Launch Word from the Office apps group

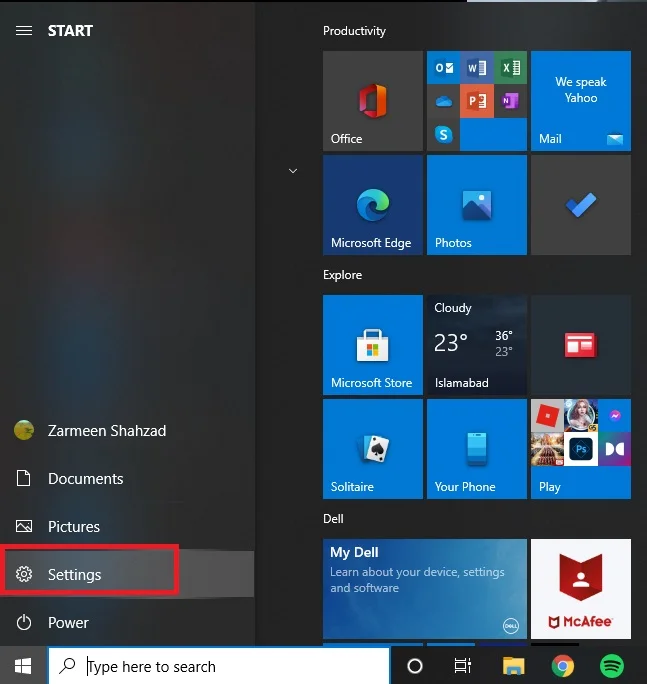[x=477, y=68]
